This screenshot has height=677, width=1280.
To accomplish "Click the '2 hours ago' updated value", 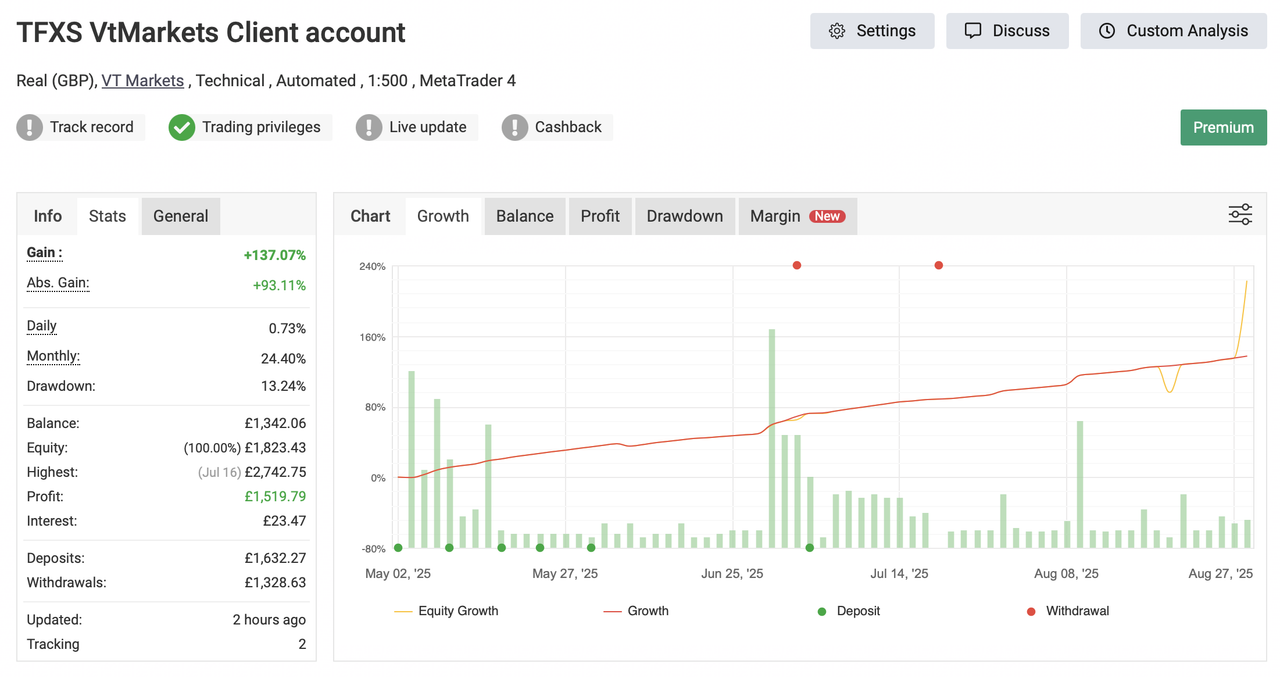I will [269, 620].
